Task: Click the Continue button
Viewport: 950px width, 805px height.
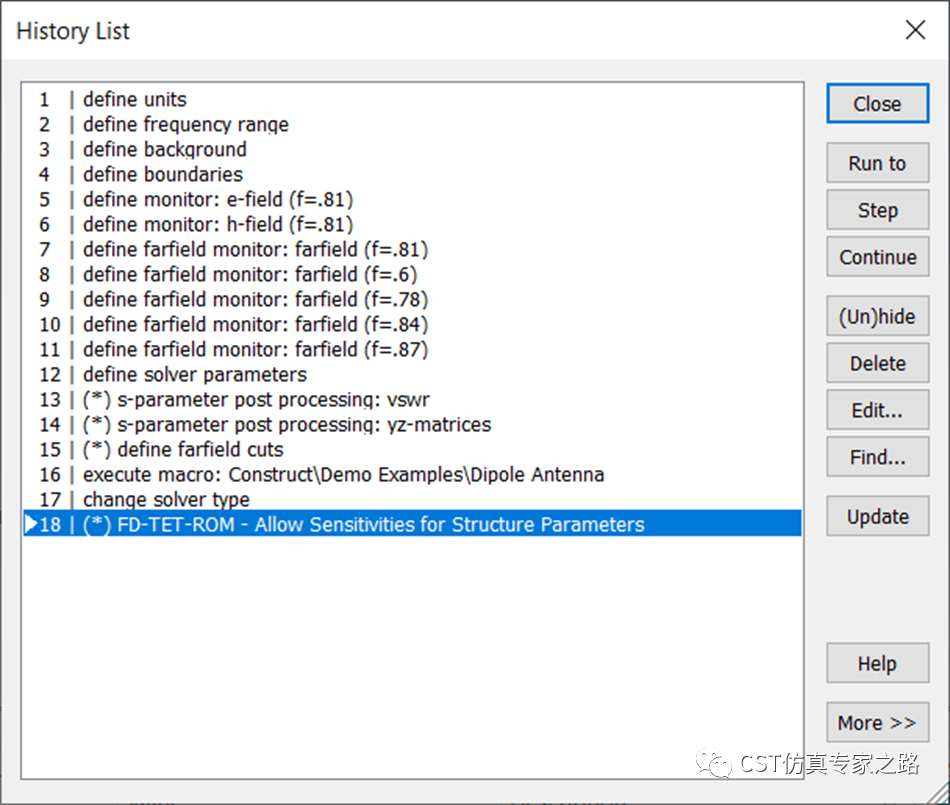Action: 877,257
